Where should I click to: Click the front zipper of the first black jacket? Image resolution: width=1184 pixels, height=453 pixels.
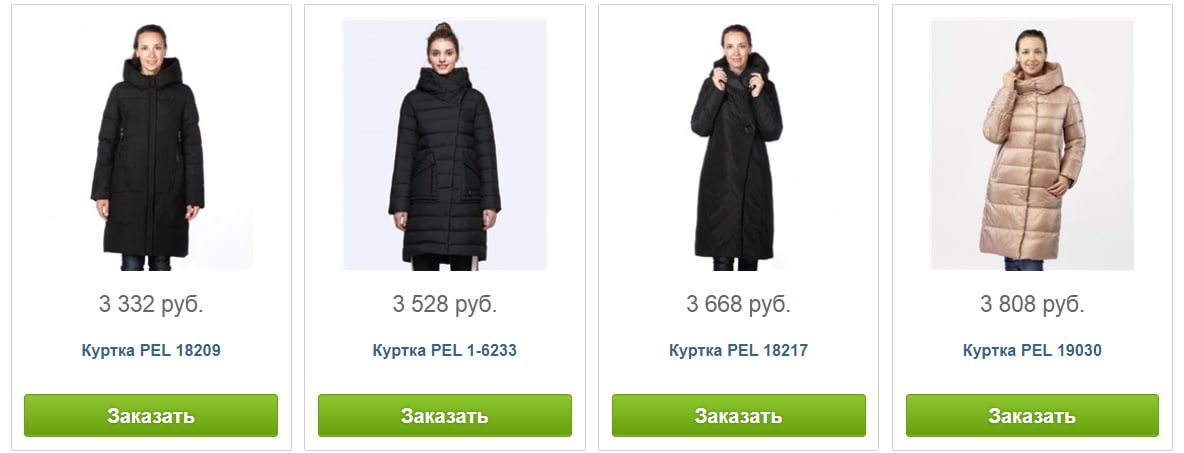point(150,166)
